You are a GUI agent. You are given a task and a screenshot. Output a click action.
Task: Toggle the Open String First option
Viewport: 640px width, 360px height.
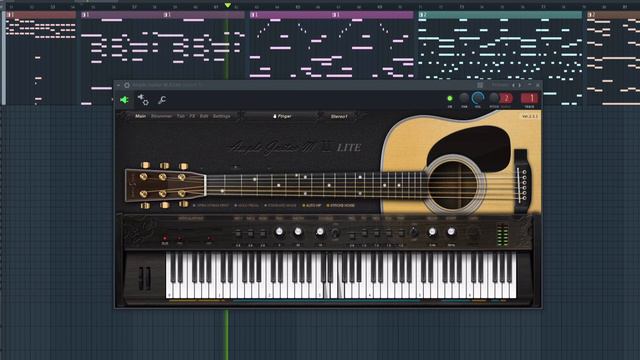211,205
